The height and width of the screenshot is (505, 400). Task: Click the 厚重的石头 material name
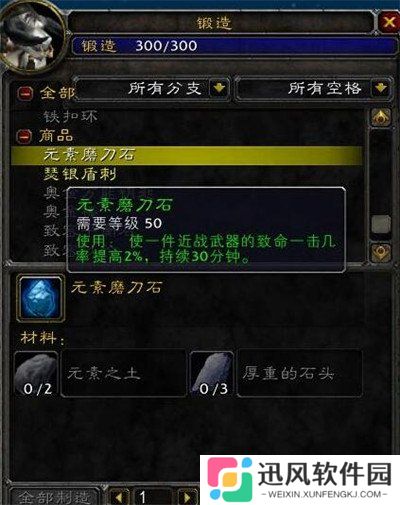[x=288, y=373]
